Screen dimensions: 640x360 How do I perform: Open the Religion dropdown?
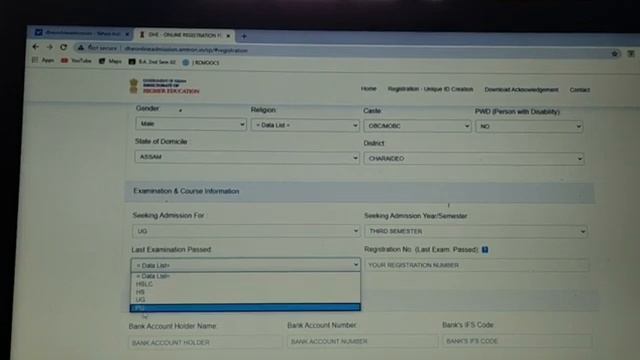(305, 125)
